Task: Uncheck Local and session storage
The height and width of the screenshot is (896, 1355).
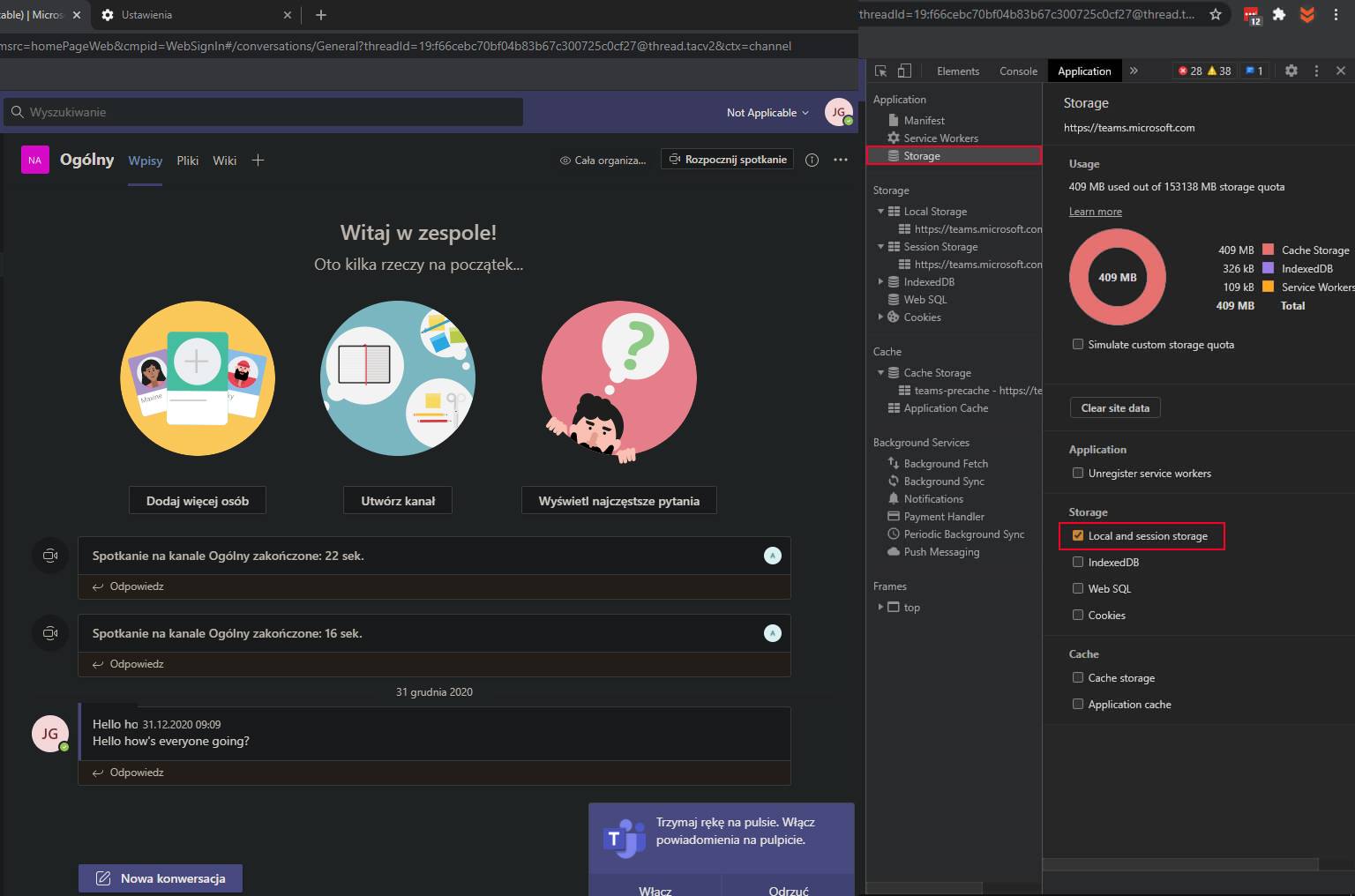Action: coord(1078,535)
